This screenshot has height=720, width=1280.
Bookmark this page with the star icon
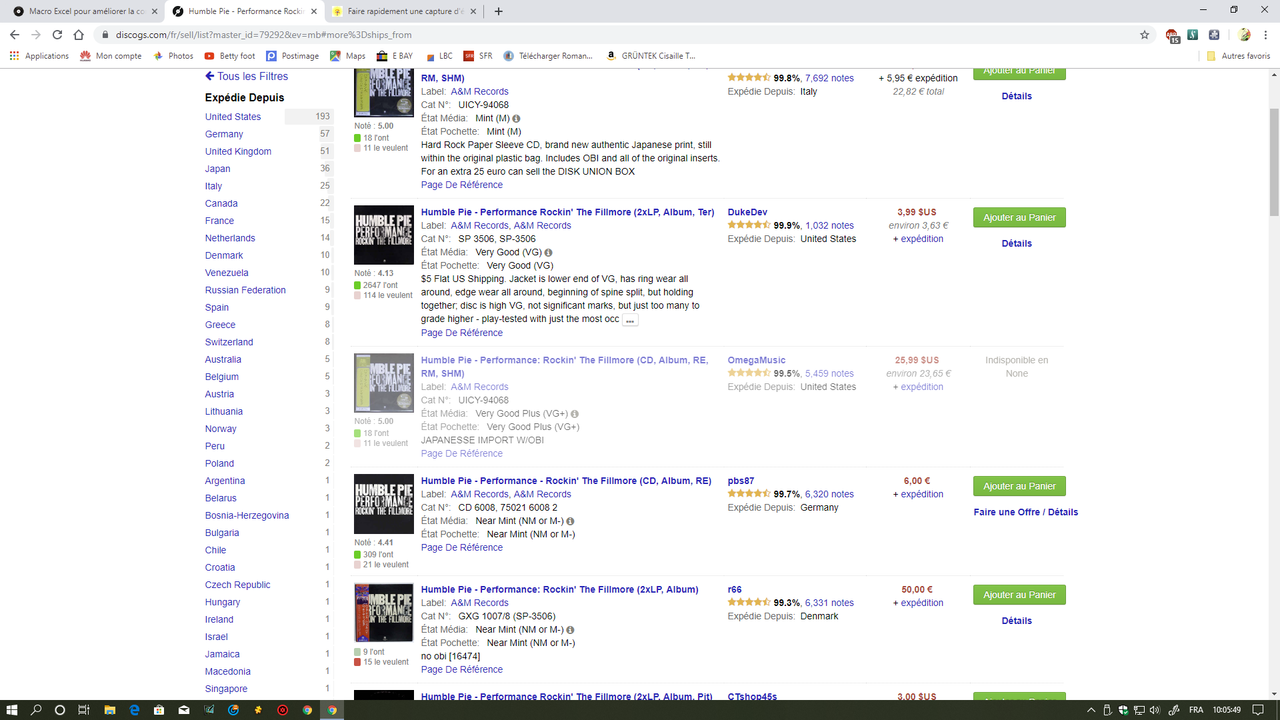(1145, 34)
